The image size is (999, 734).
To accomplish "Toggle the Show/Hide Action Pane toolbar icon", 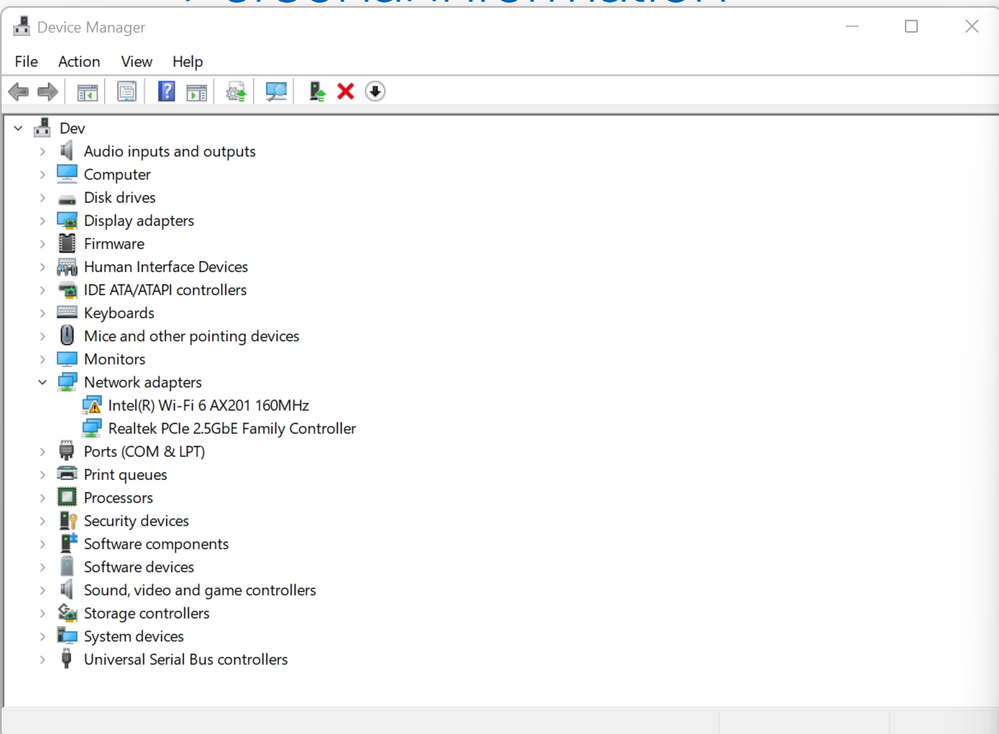I will coord(197,92).
